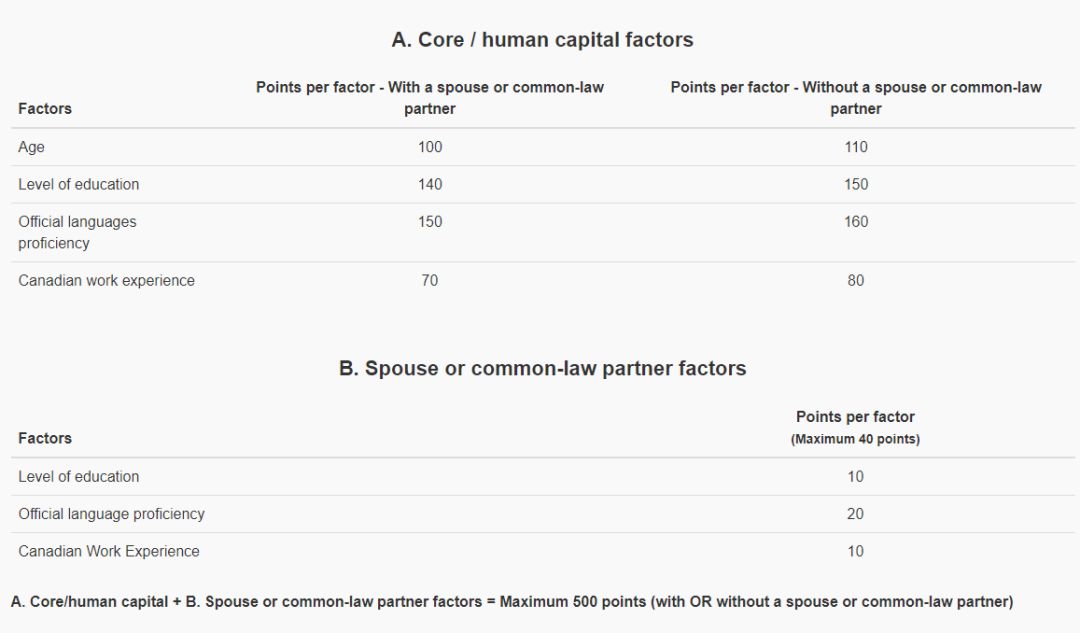Click the value 20 in spouse factors table
1080x633 pixels.
(856, 514)
